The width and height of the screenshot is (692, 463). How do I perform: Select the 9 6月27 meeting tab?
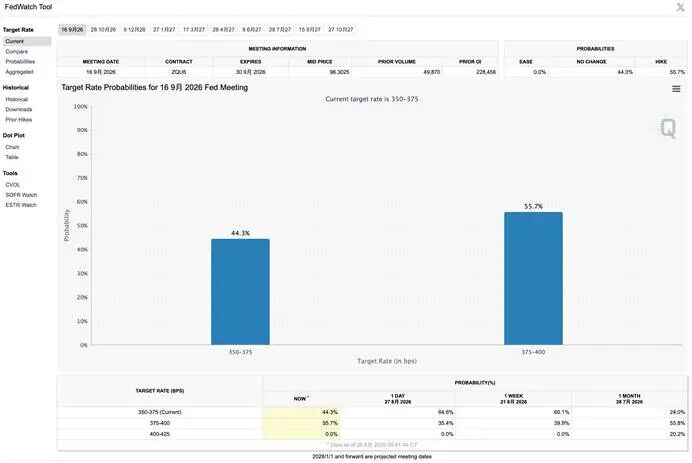(x=252, y=30)
